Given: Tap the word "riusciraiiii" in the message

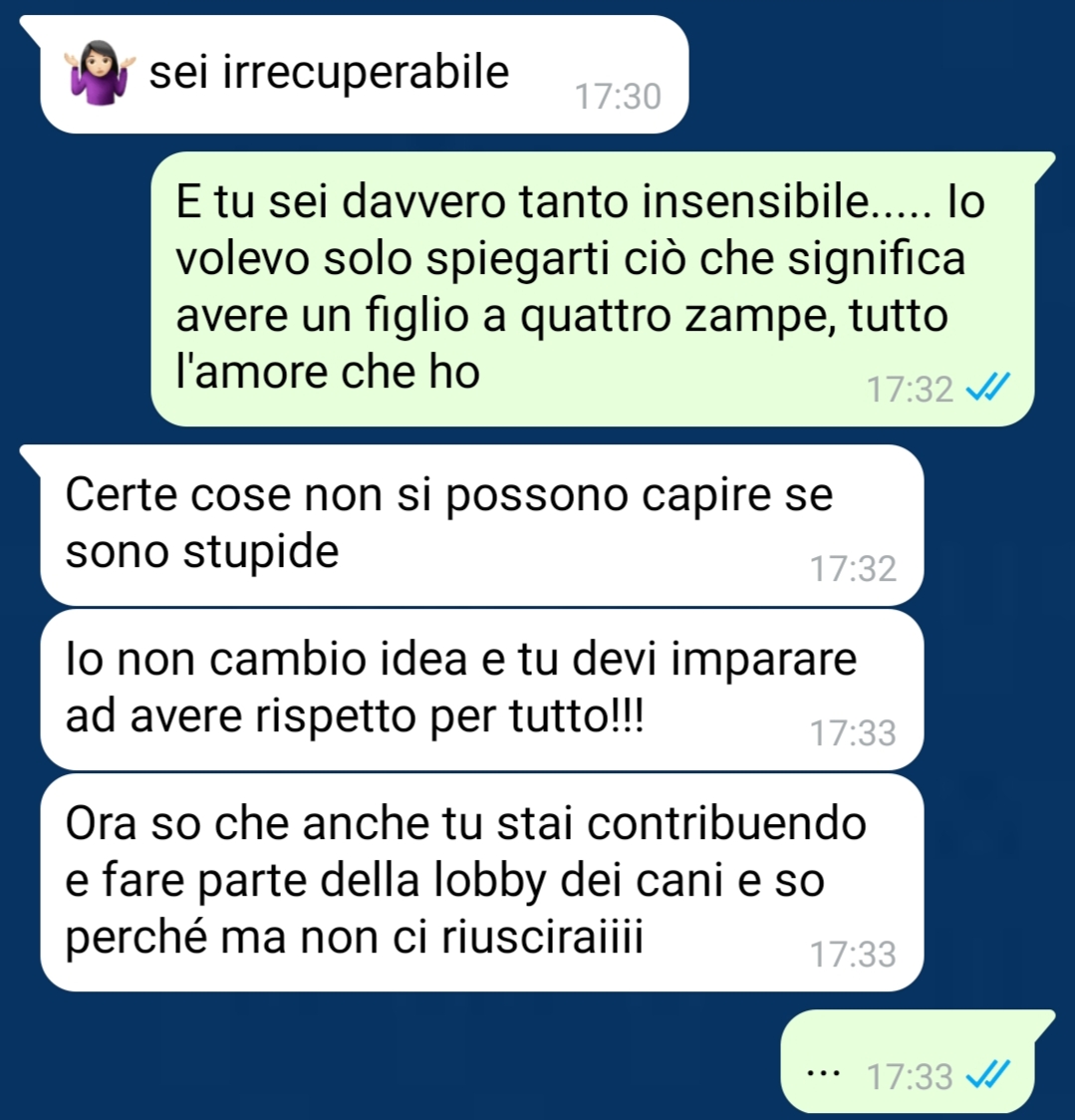Looking at the screenshot, I should (543, 937).
